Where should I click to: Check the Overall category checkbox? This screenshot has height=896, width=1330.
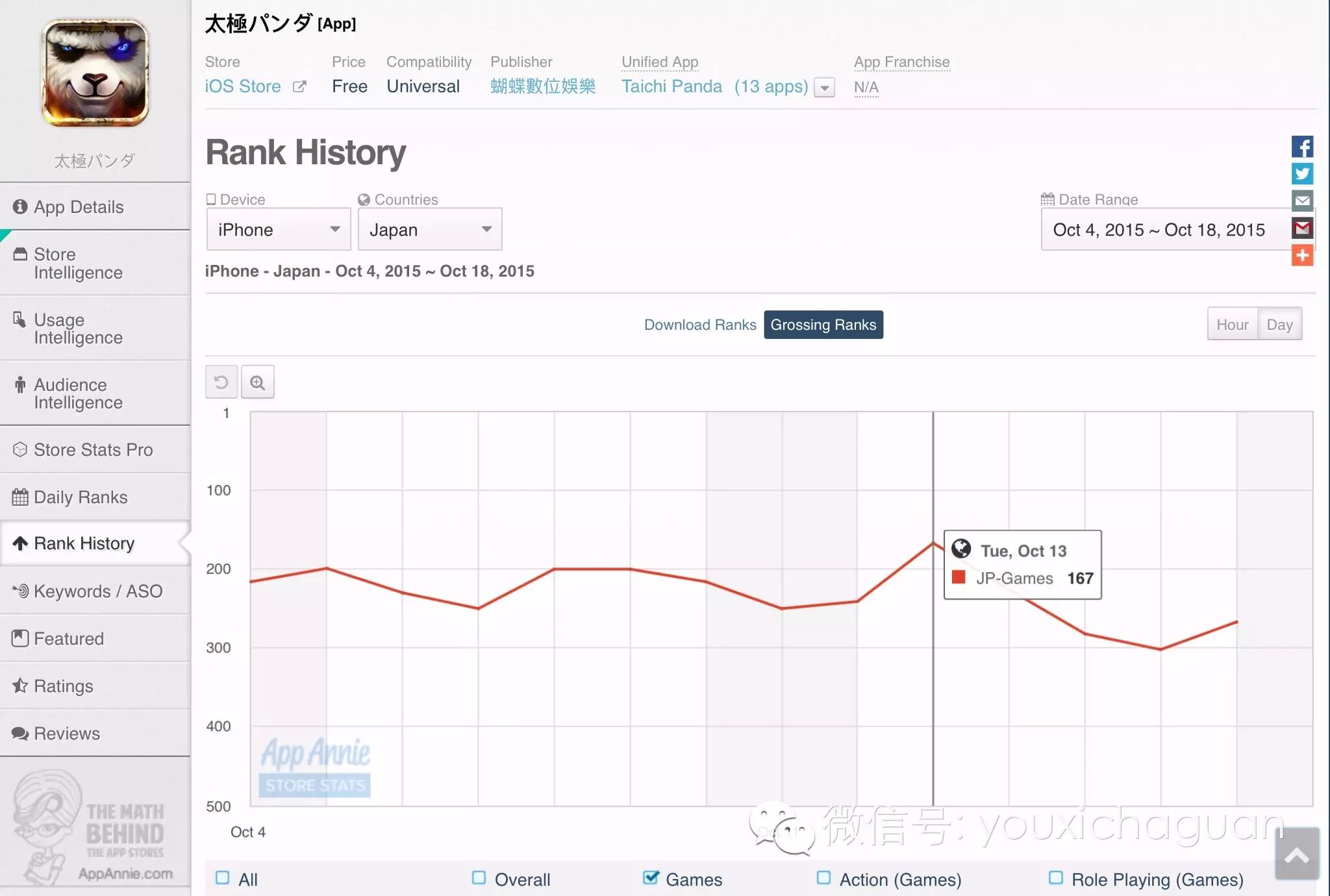pyautogui.click(x=479, y=878)
